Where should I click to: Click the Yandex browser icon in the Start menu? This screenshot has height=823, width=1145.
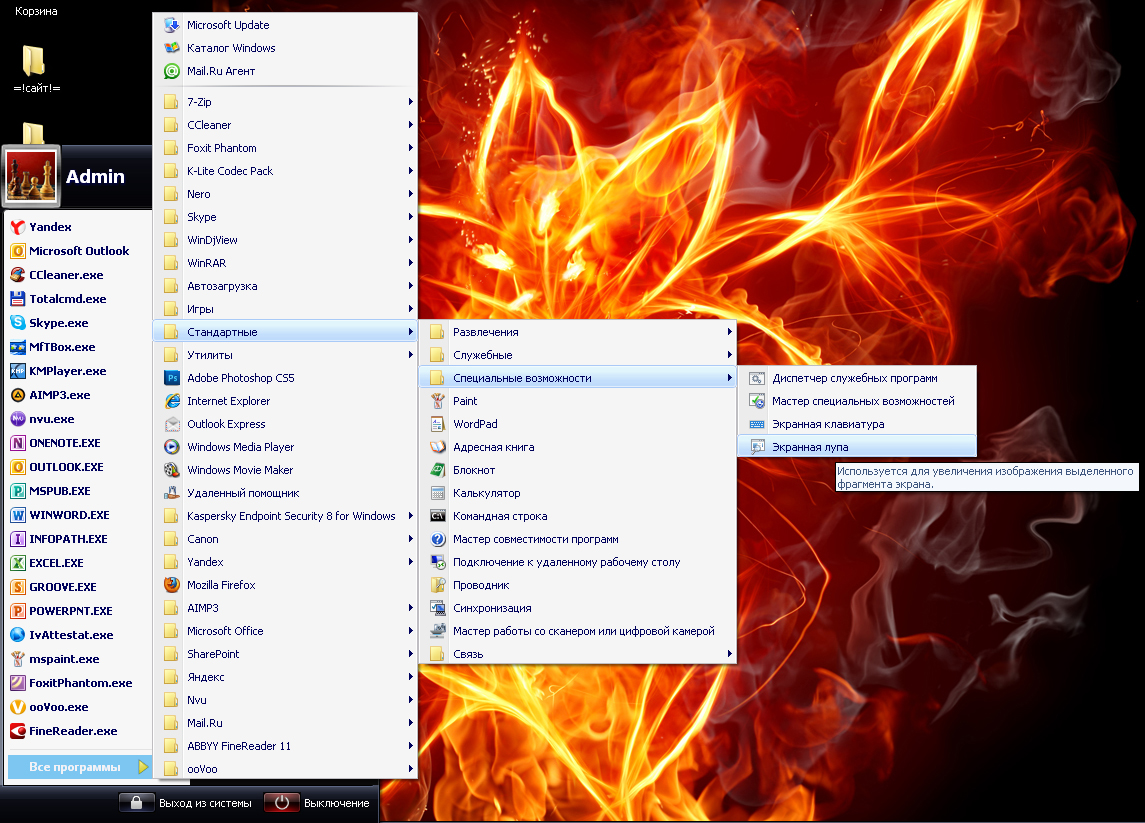tap(18, 227)
